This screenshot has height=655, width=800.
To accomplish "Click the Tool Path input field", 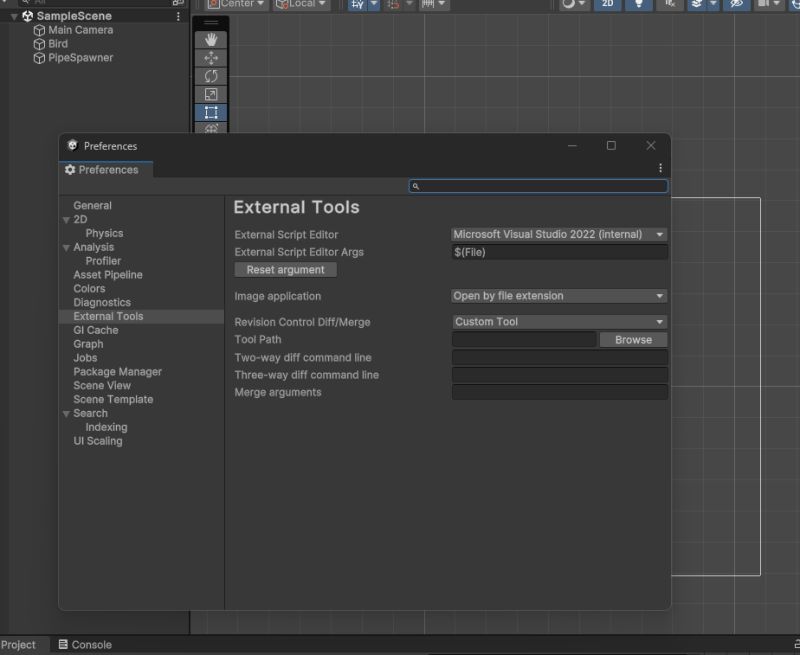I will (524, 340).
